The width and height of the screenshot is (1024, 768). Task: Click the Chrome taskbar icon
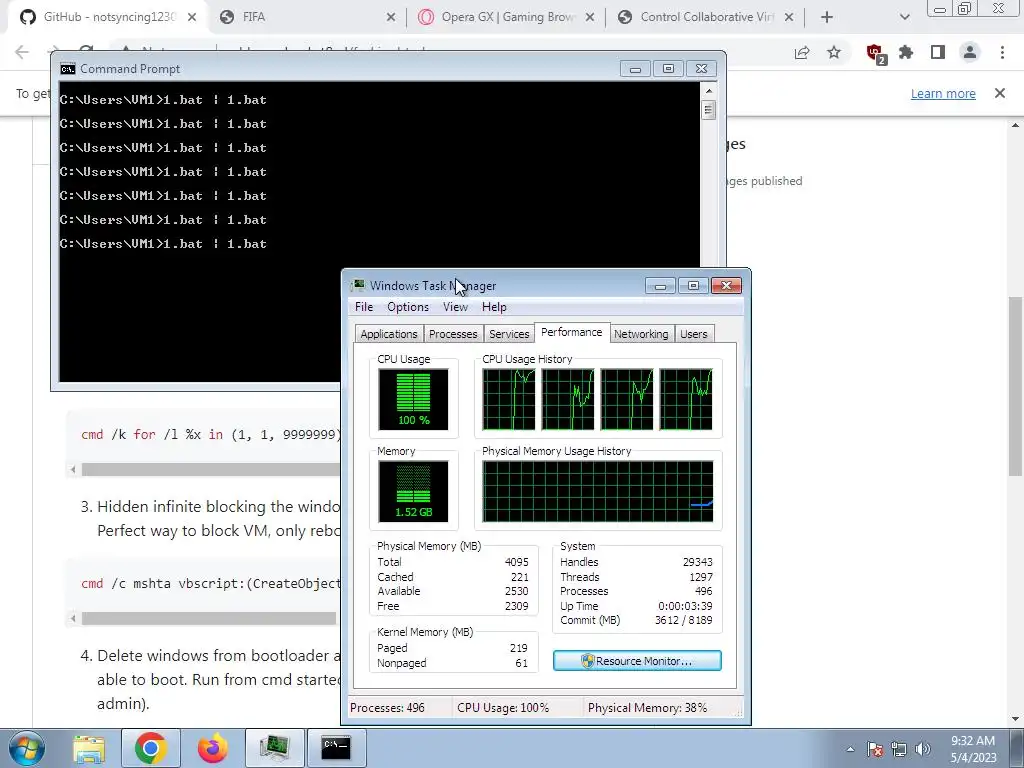(x=150, y=748)
